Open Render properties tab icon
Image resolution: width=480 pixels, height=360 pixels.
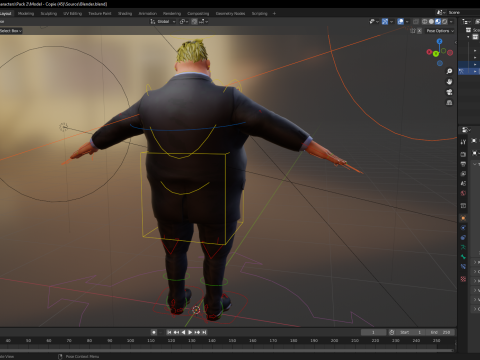(x=463, y=154)
